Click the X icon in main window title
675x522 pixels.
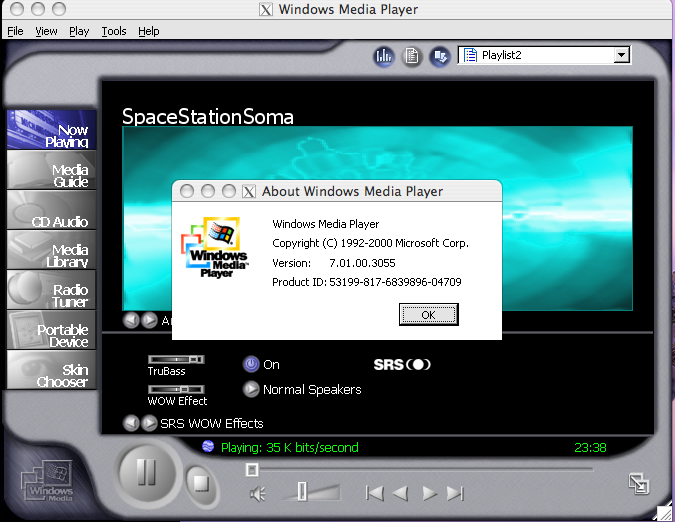pyautogui.click(x=266, y=9)
